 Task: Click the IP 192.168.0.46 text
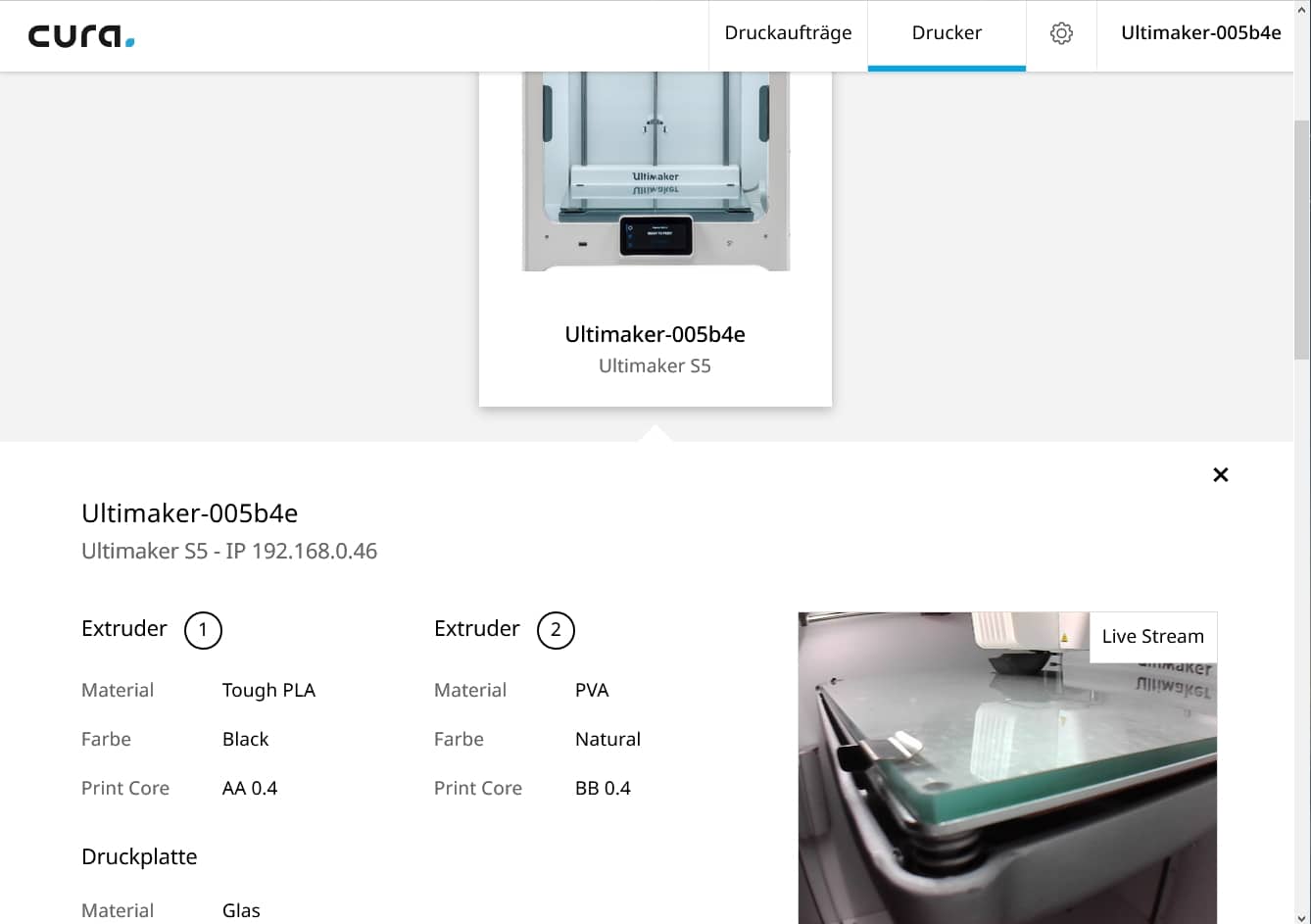301,551
